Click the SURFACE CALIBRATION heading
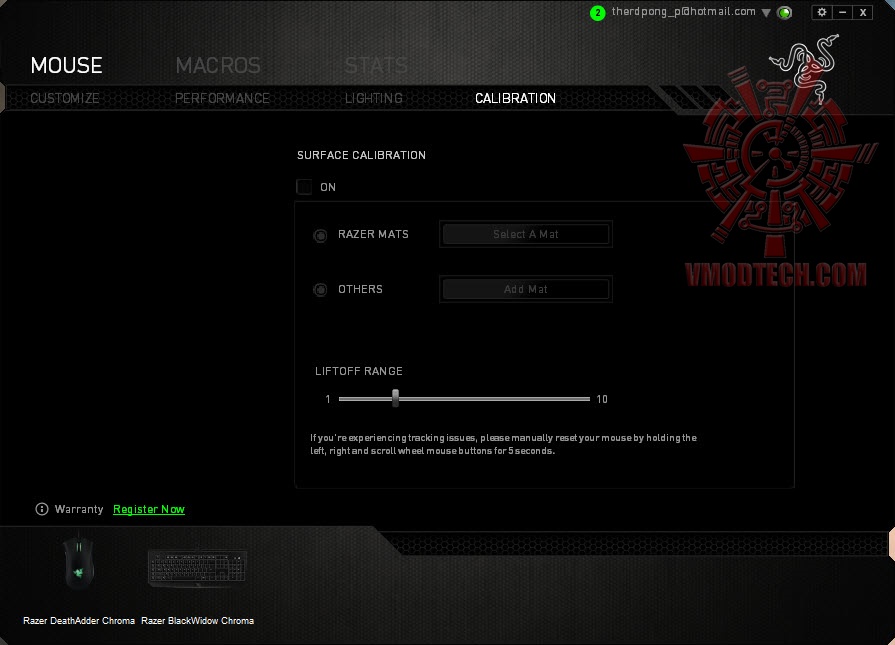This screenshot has height=645, width=895. tap(361, 155)
